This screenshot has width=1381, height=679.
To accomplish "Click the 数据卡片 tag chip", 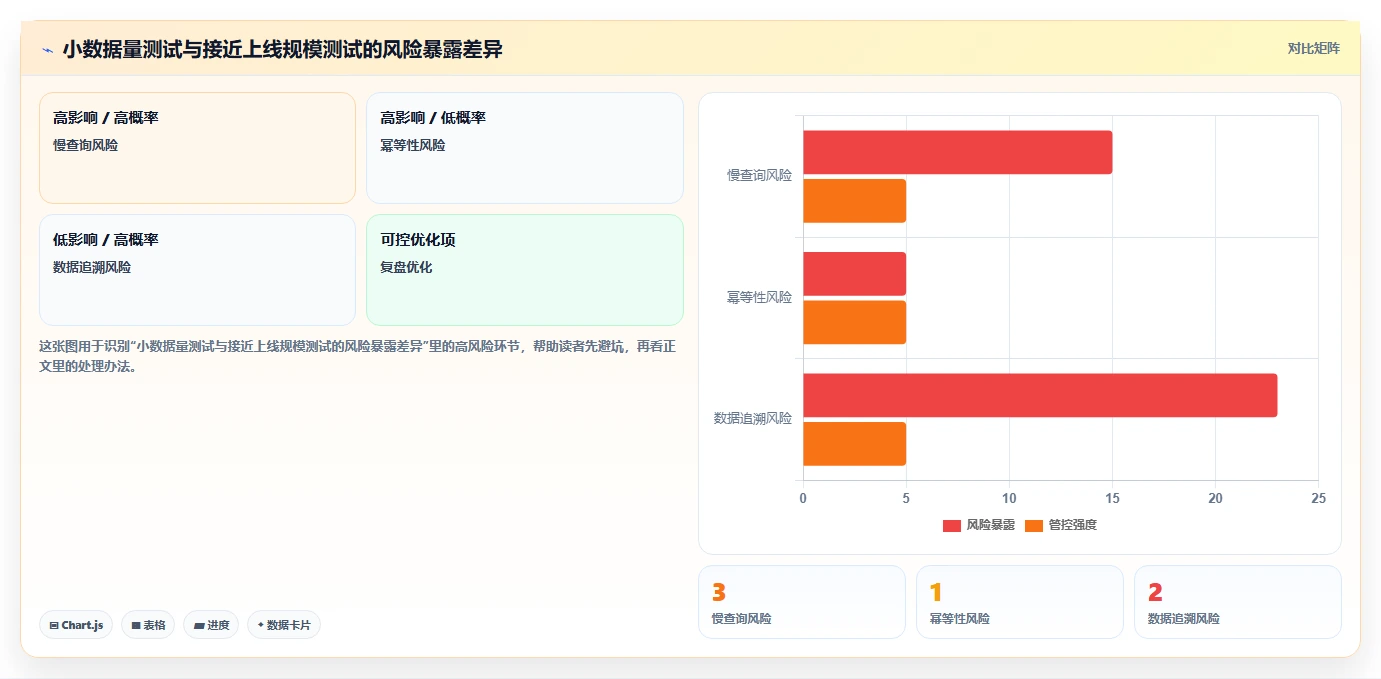I will coord(284,625).
